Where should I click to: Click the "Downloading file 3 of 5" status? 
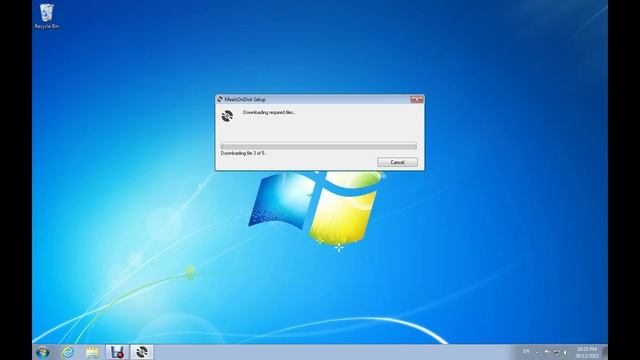pos(243,153)
